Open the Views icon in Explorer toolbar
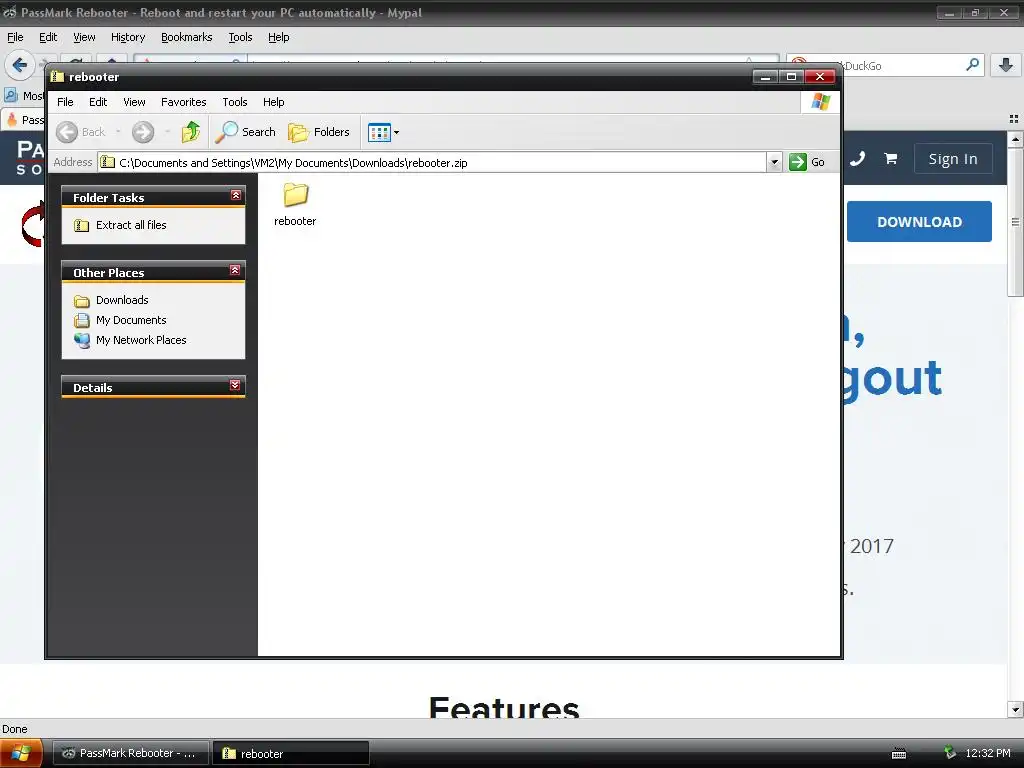The image size is (1024, 768). (x=379, y=133)
